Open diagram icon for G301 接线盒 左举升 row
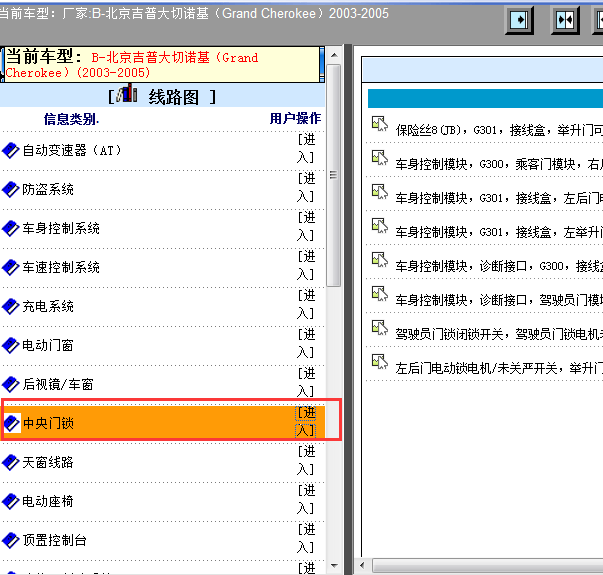The height and width of the screenshot is (575, 603). [x=380, y=226]
